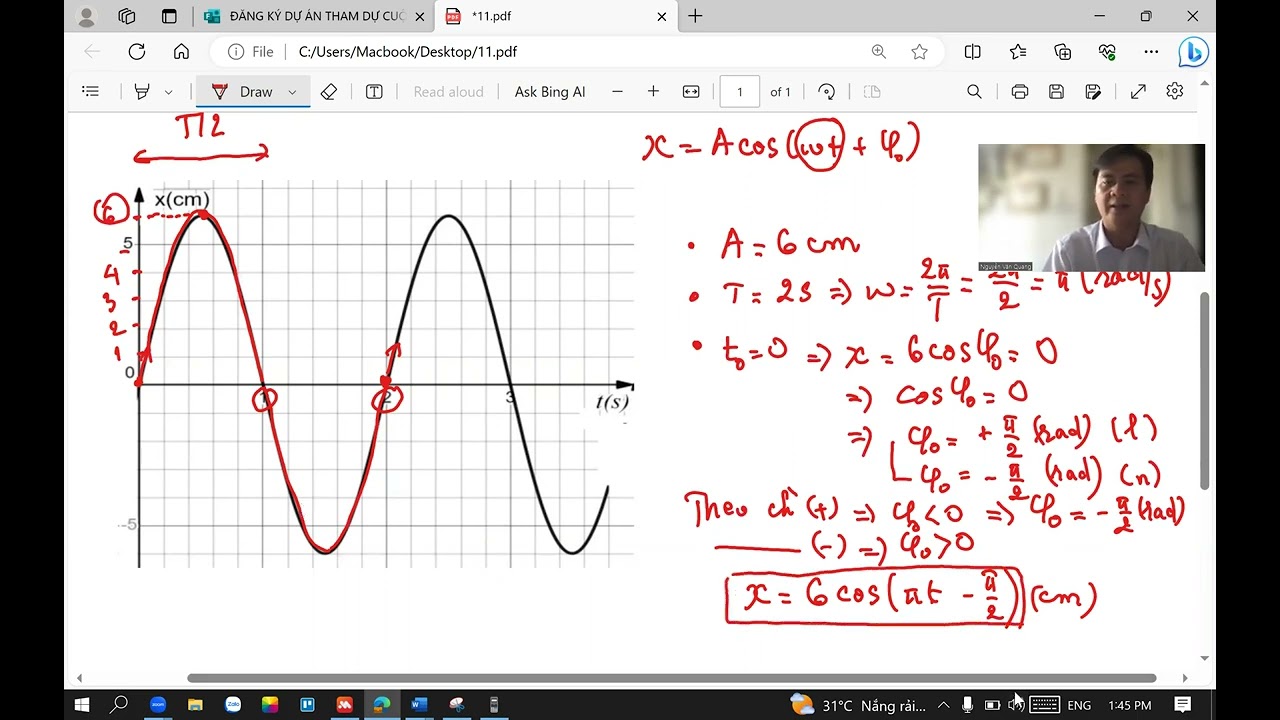Switch to the *11.pdf tab
This screenshot has height=720, width=1280.
pos(556,16)
